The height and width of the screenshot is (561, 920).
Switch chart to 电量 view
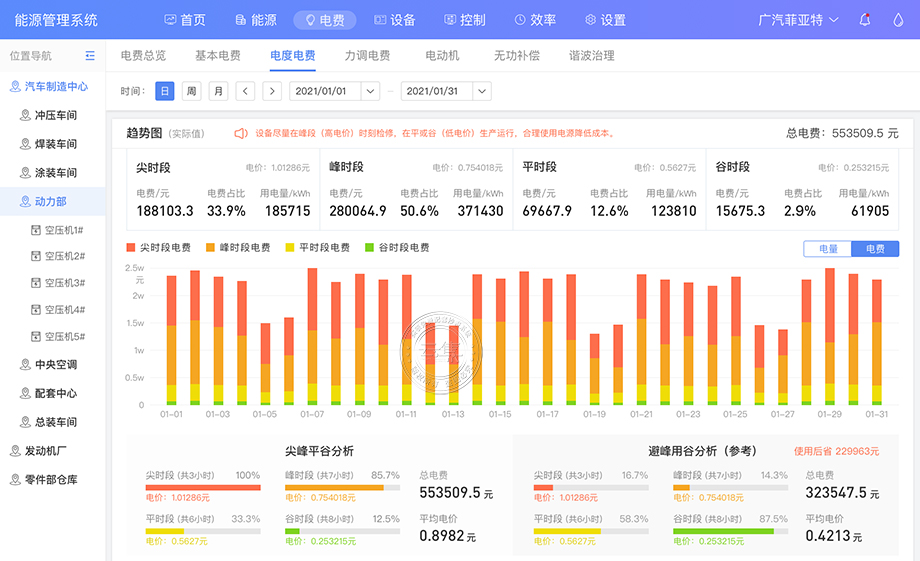click(x=827, y=249)
